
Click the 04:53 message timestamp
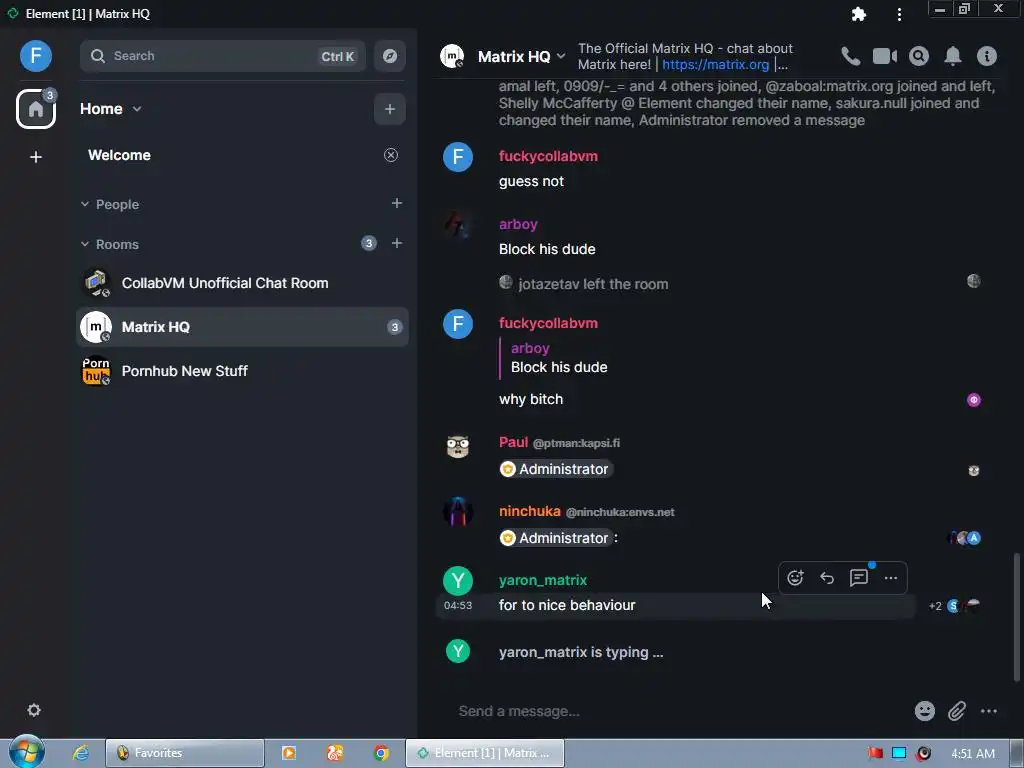[x=458, y=605]
